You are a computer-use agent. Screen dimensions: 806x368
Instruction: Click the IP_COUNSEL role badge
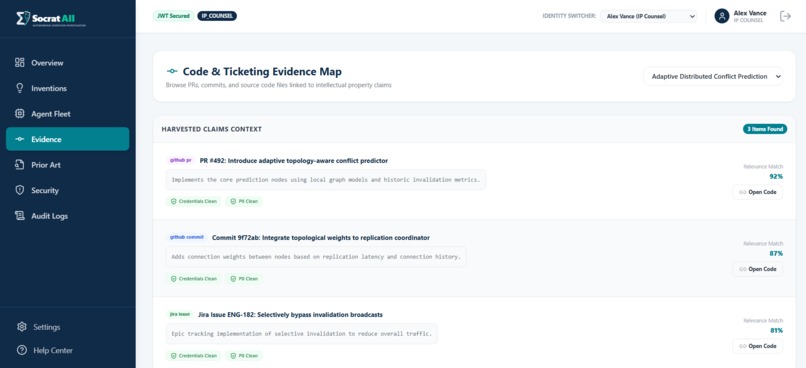pyautogui.click(x=217, y=16)
